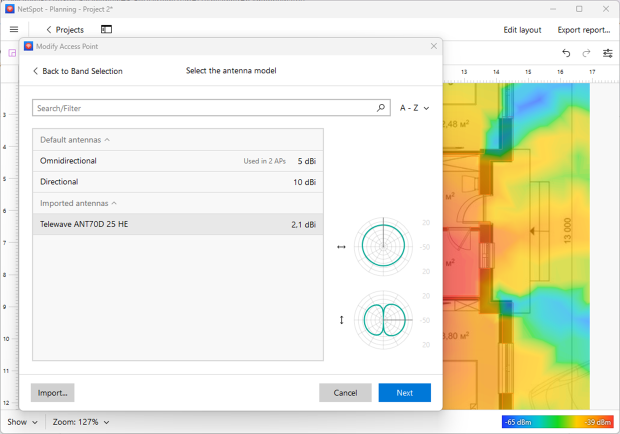Open the Zoom 127% dropdown
Screen dimensions: 620x434
click(81, 422)
